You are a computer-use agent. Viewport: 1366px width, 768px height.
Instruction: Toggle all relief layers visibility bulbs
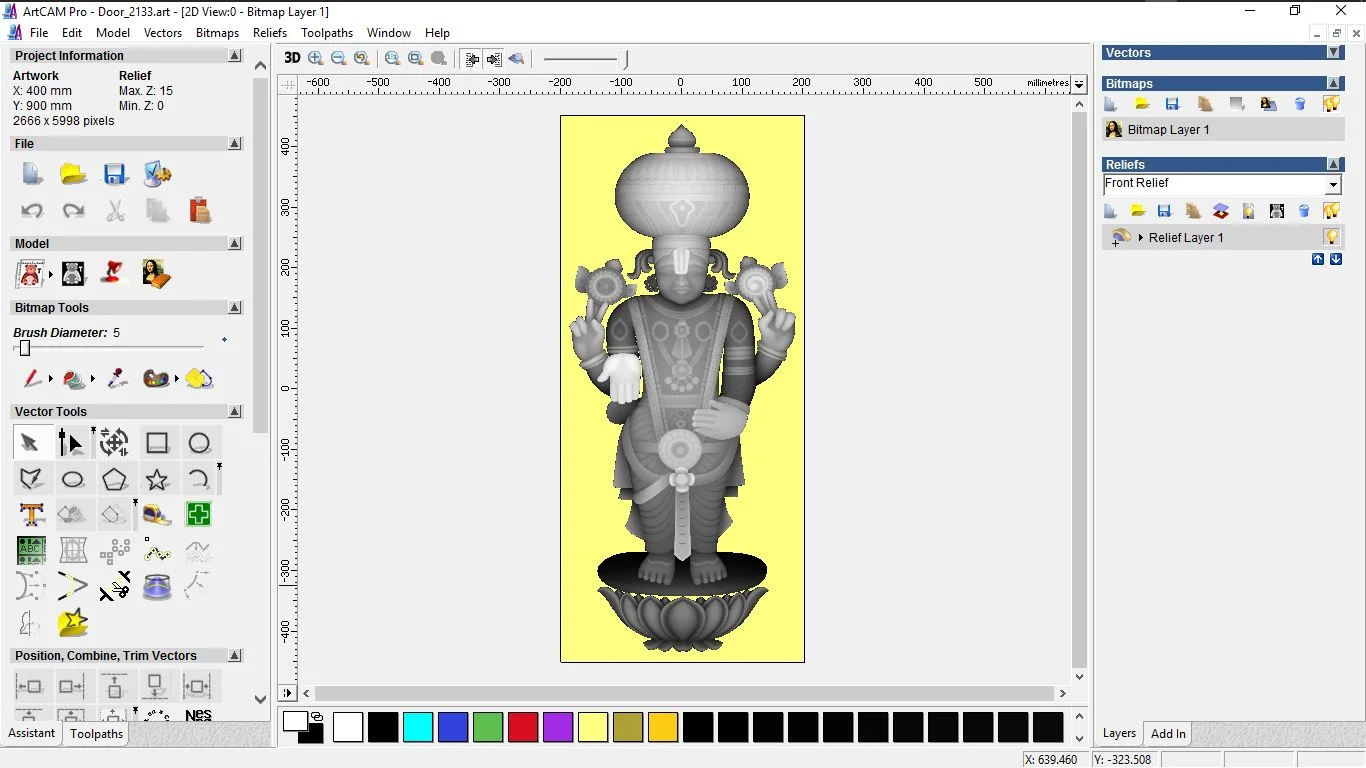1331,211
